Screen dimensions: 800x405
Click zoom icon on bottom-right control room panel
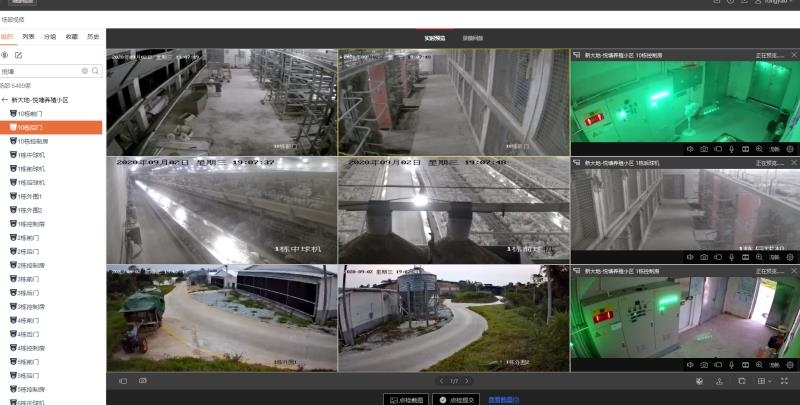coord(759,365)
